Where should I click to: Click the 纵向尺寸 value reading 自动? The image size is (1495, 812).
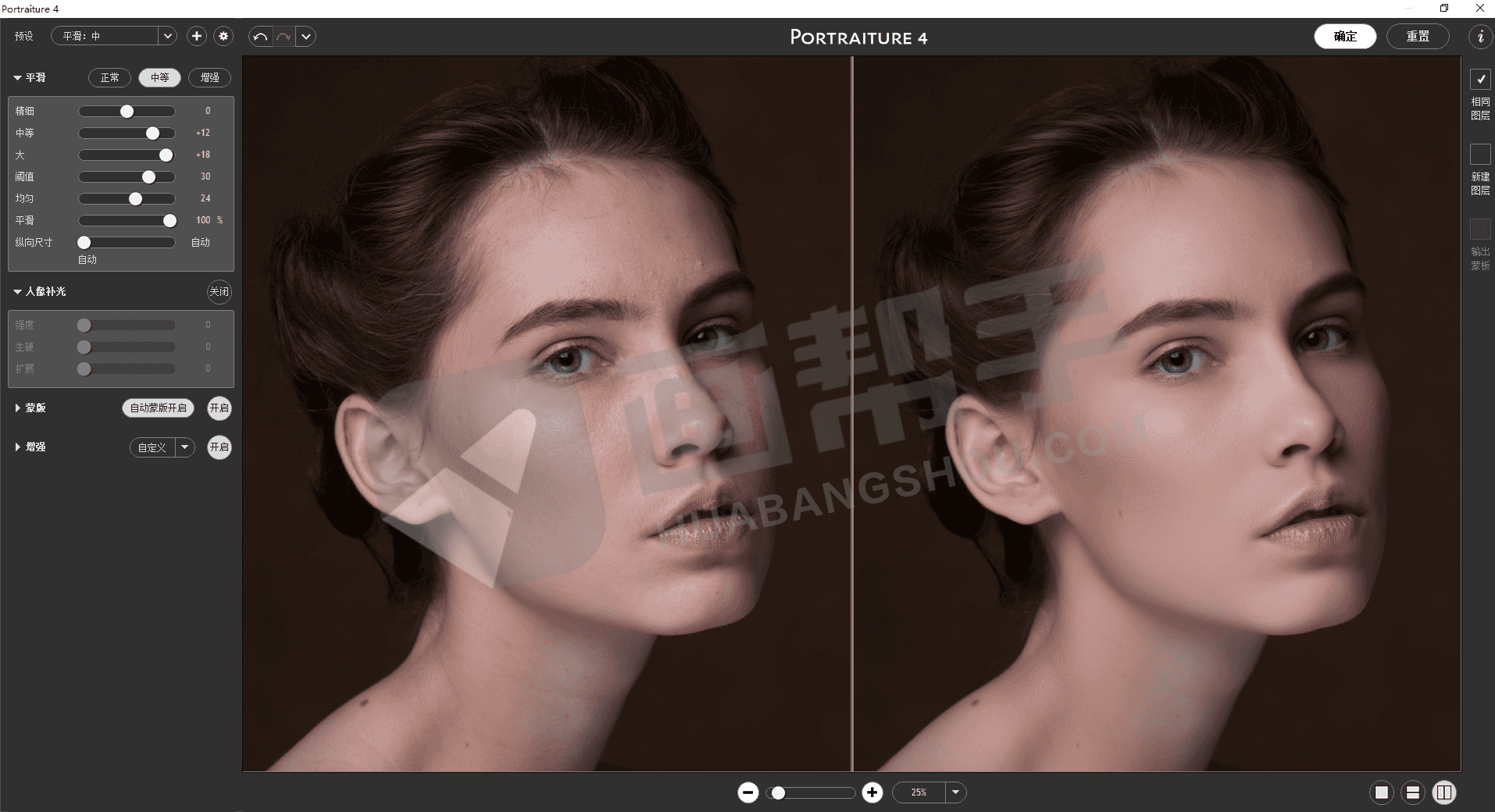click(201, 242)
